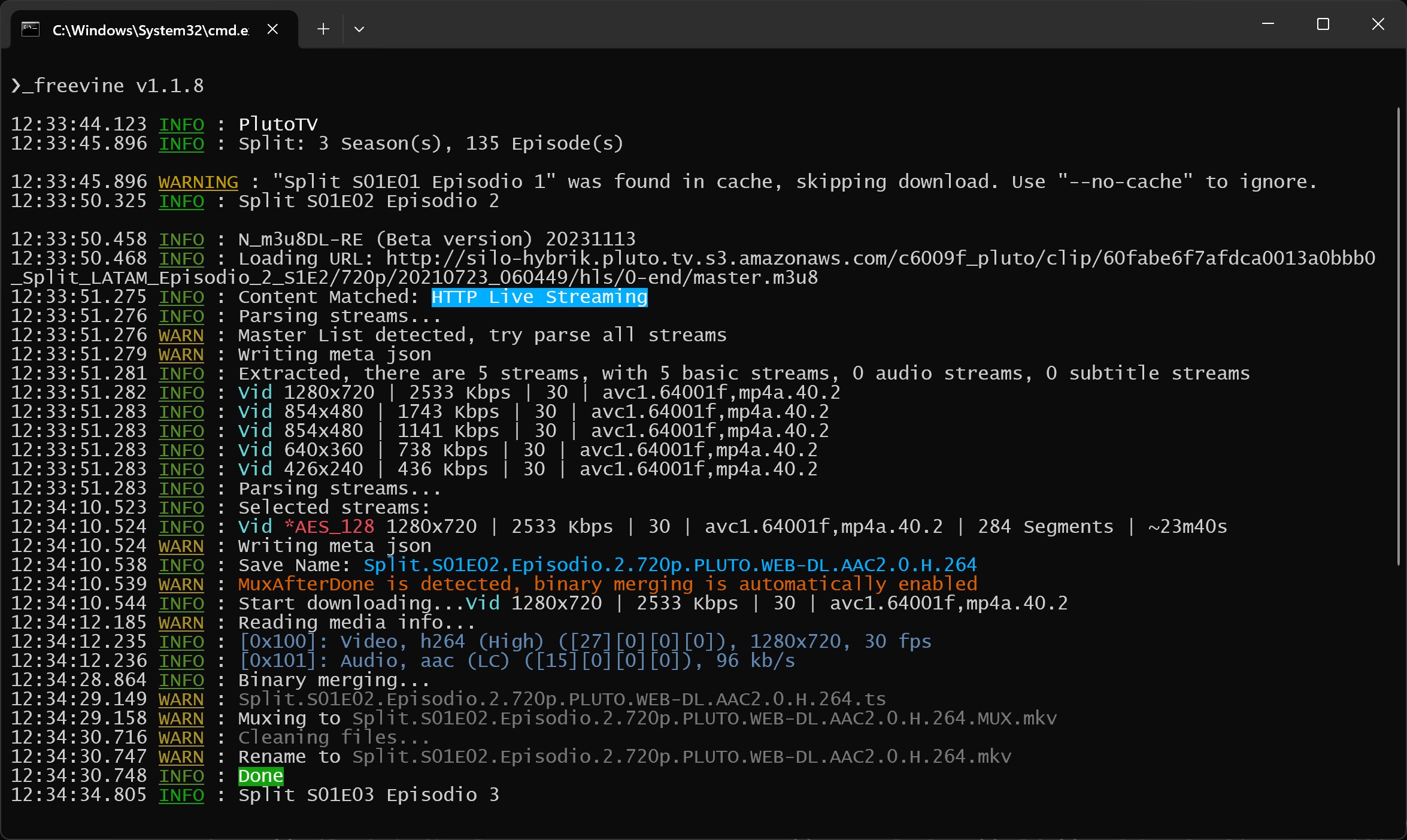The height and width of the screenshot is (840, 1407).
Task: Click the freevine v1.1.8 title line
Action: point(108,86)
